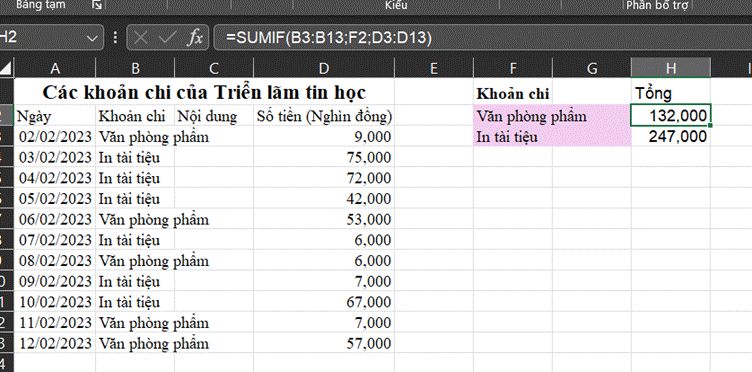Select column E header
752x372 pixels.
[434, 69]
